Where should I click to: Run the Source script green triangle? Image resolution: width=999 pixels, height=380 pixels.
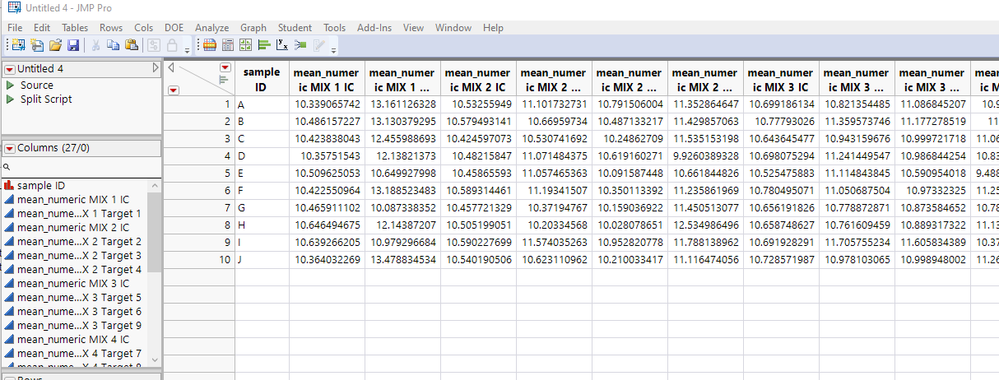point(10,85)
